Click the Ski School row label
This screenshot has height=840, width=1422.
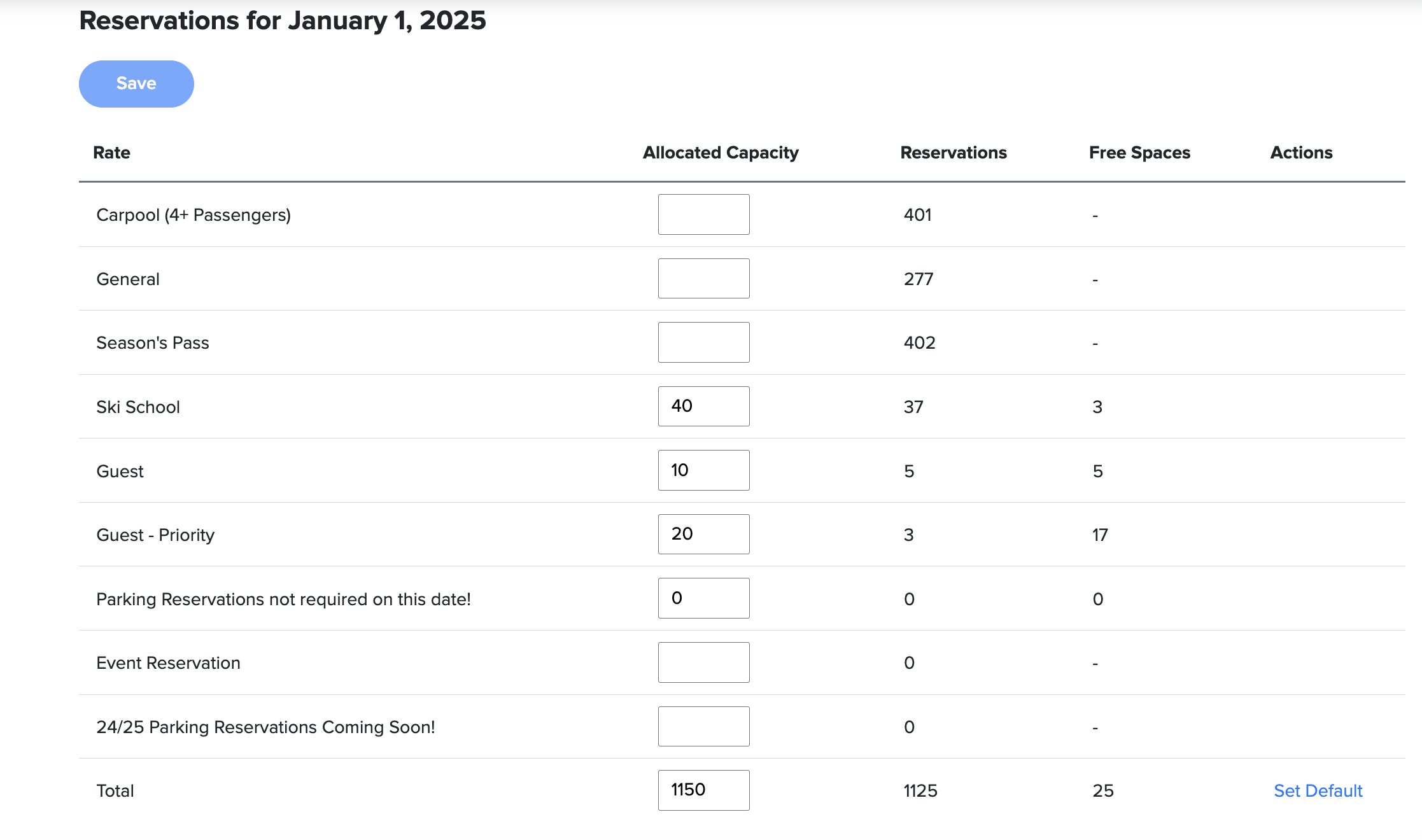(137, 406)
